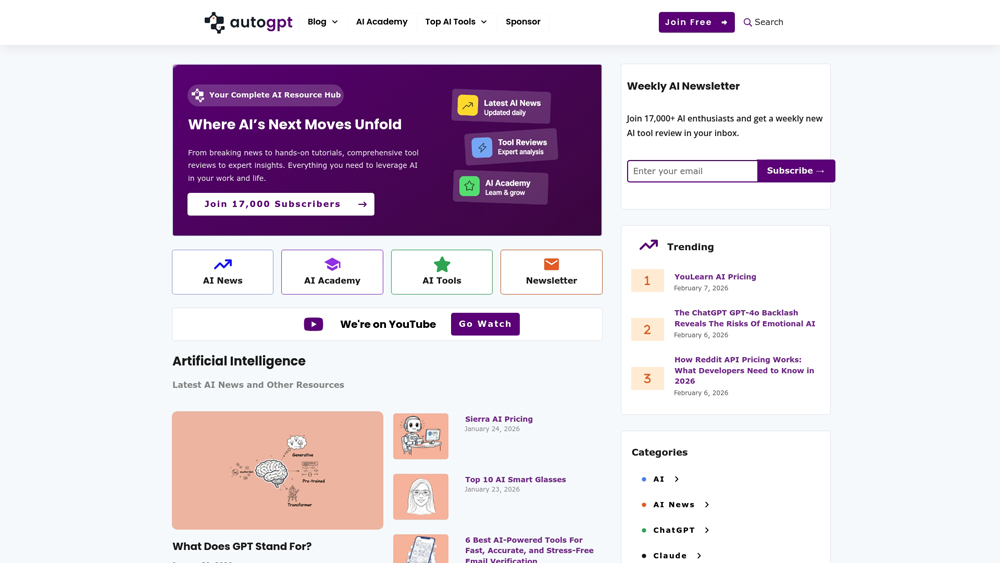Click the Subscribe button
Image resolution: width=1000 pixels, height=563 pixels.
pos(796,171)
